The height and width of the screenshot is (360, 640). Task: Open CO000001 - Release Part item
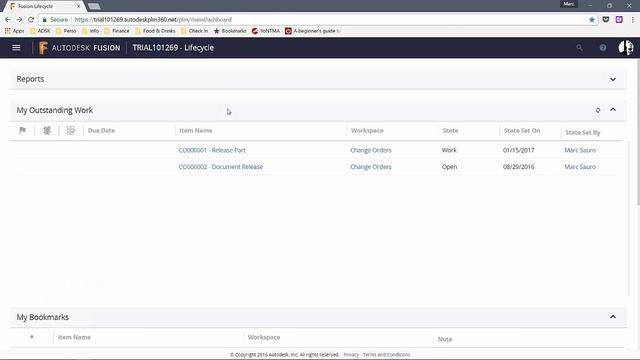pyautogui.click(x=212, y=150)
